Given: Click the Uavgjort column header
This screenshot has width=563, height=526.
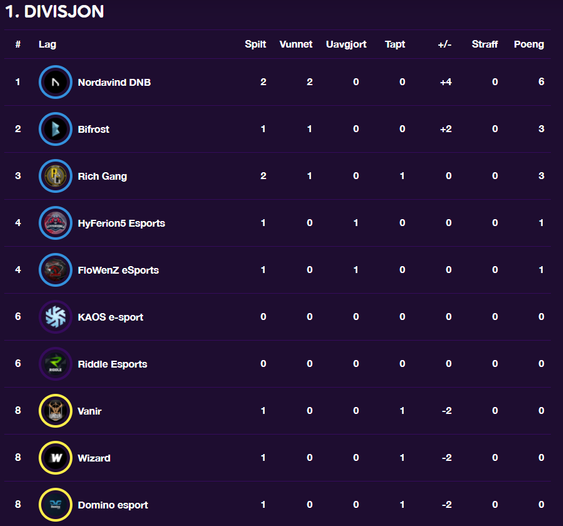Looking at the screenshot, I should click(x=346, y=45).
